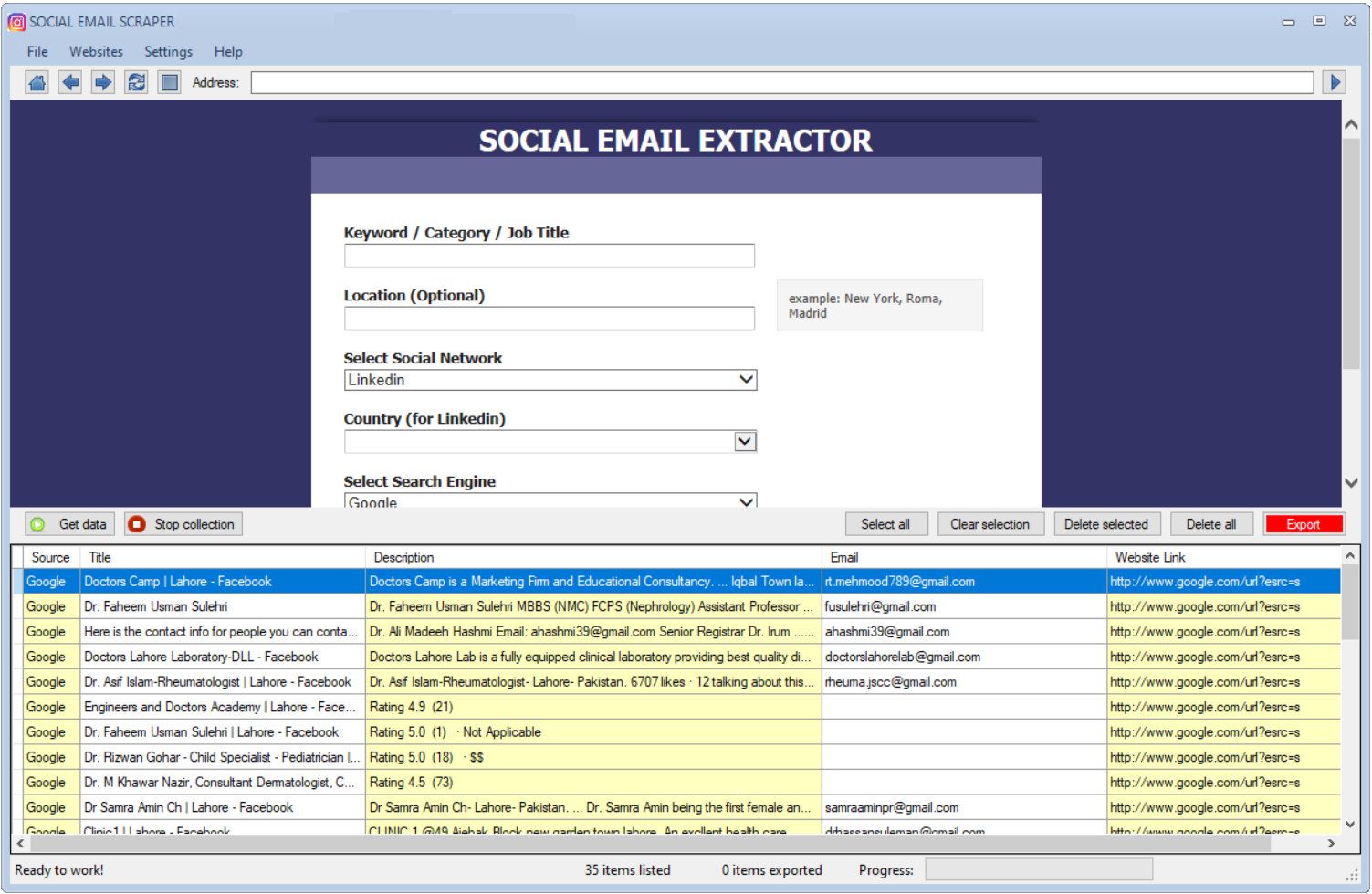Click the red Stop collection icon
The image size is (1372, 894).
(137, 524)
